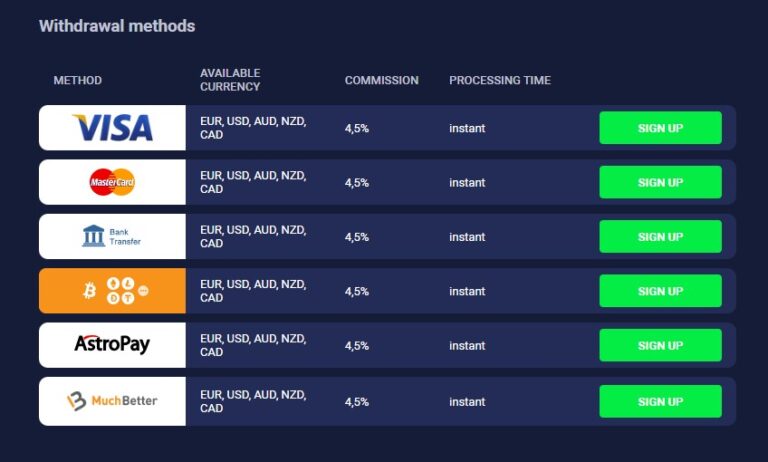
Task: Click the AstroPay logo
Action: coord(112,345)
